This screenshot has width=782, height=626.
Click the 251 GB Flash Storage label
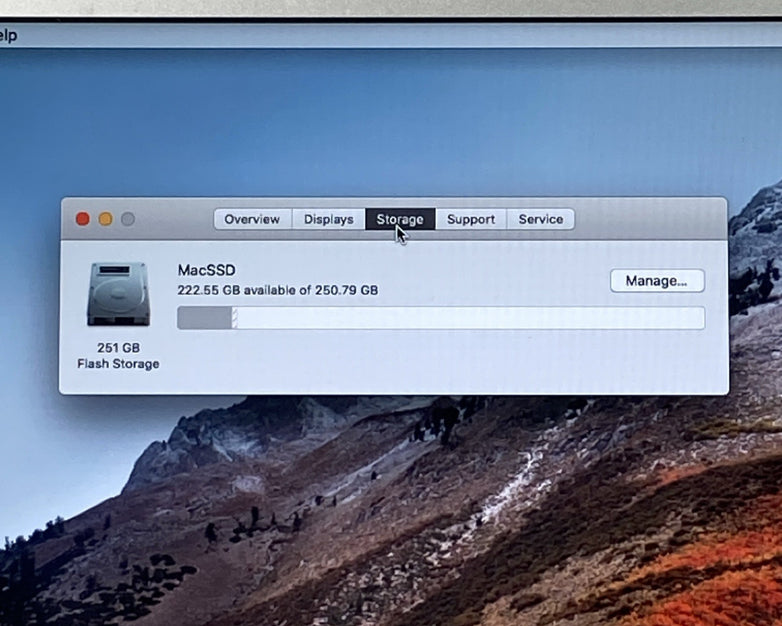(118, 356)
